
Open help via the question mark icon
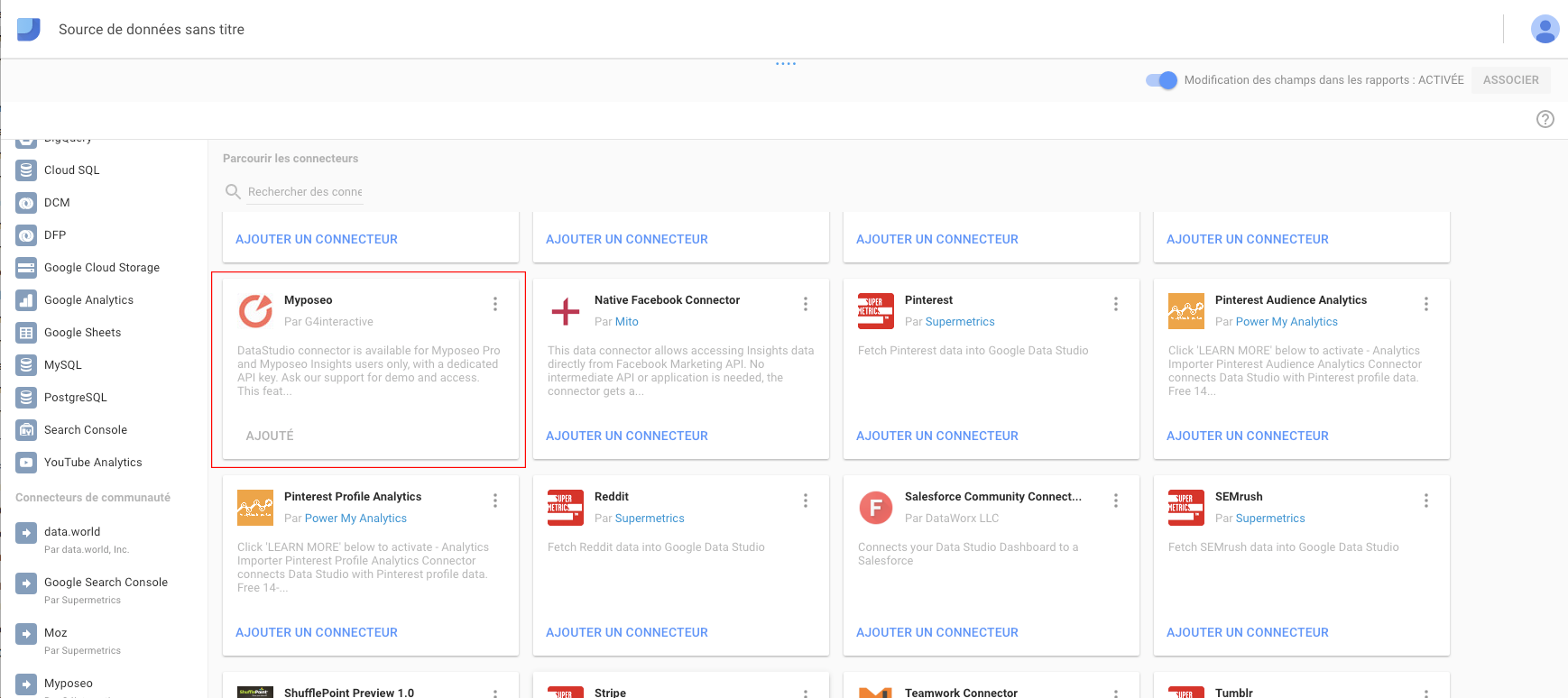point(1545,119)
